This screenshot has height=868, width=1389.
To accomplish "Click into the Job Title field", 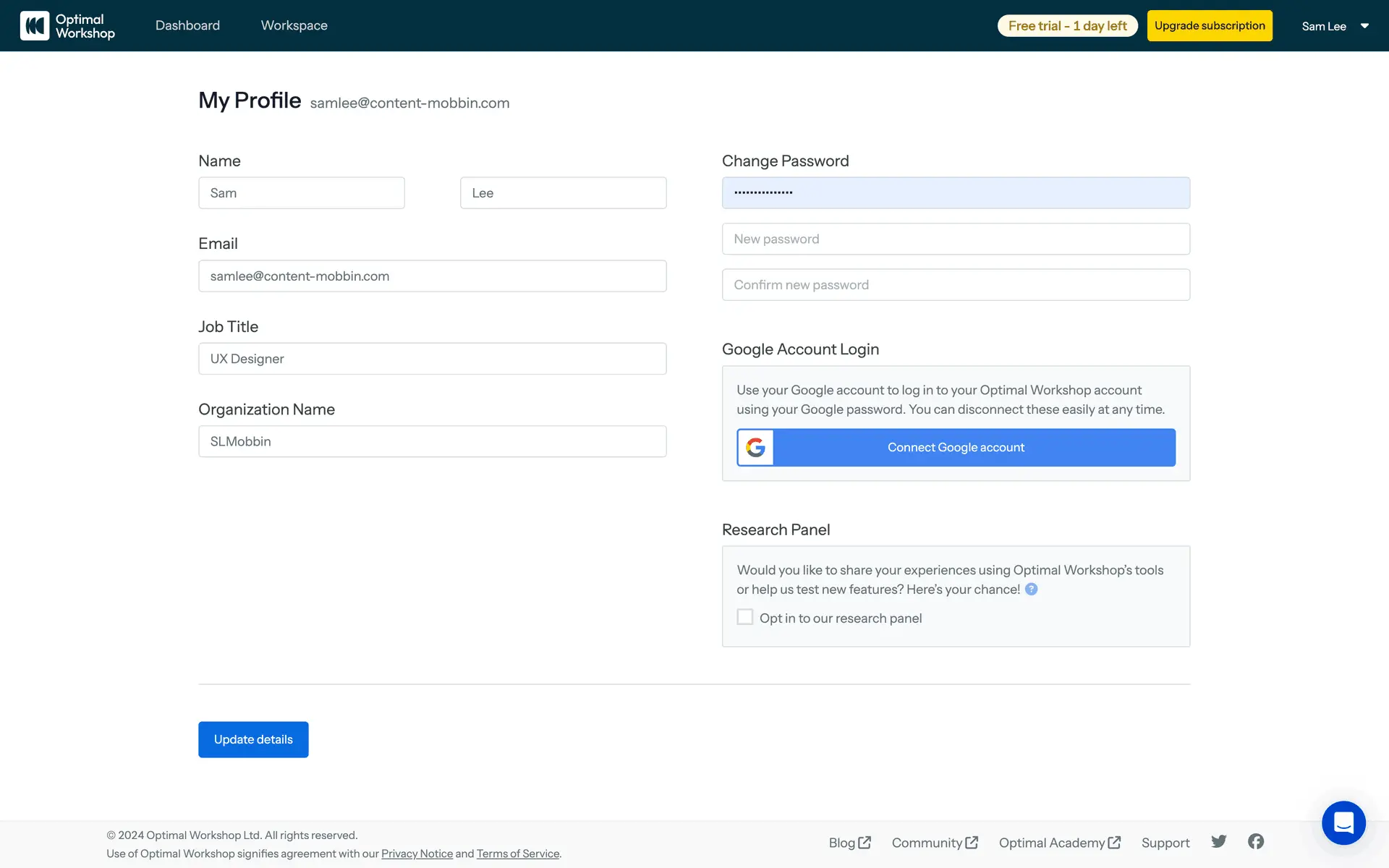I will 432,359.
